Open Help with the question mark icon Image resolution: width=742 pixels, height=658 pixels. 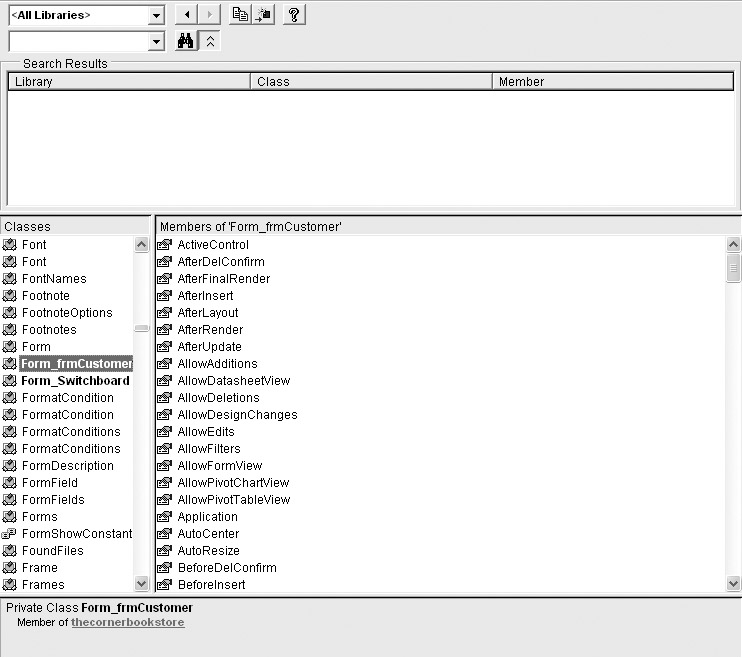coord(294,15)
